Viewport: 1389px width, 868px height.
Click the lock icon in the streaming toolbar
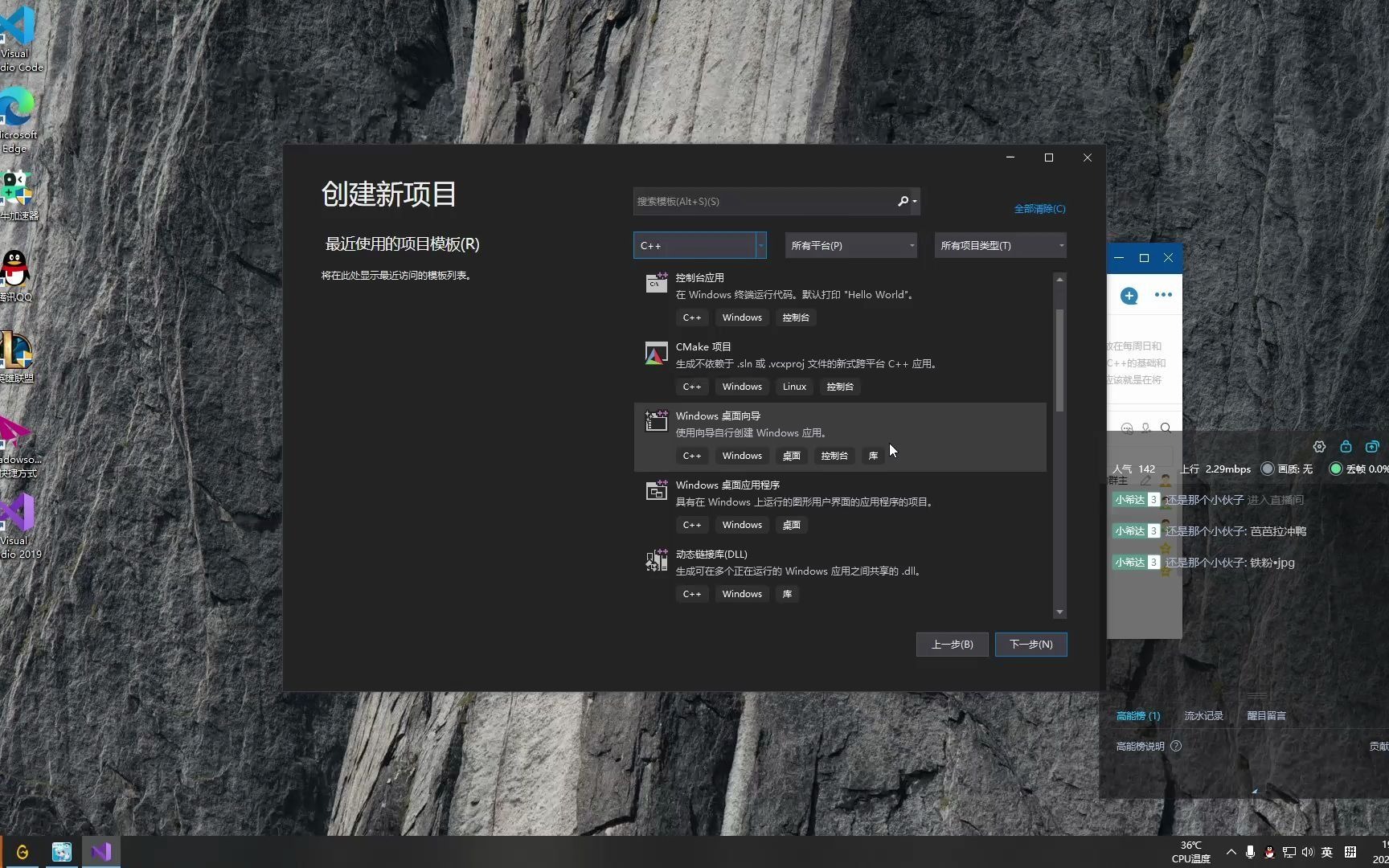(1345, 447)
